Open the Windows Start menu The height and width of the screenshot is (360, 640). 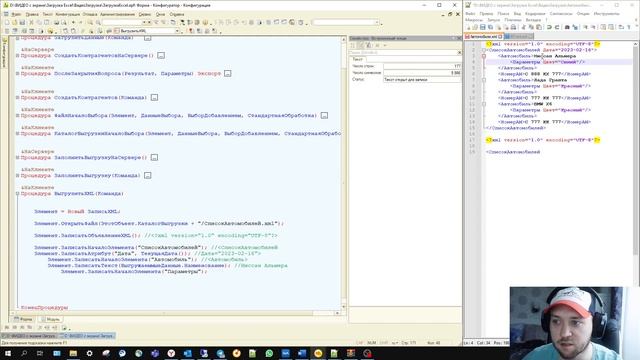7,353
